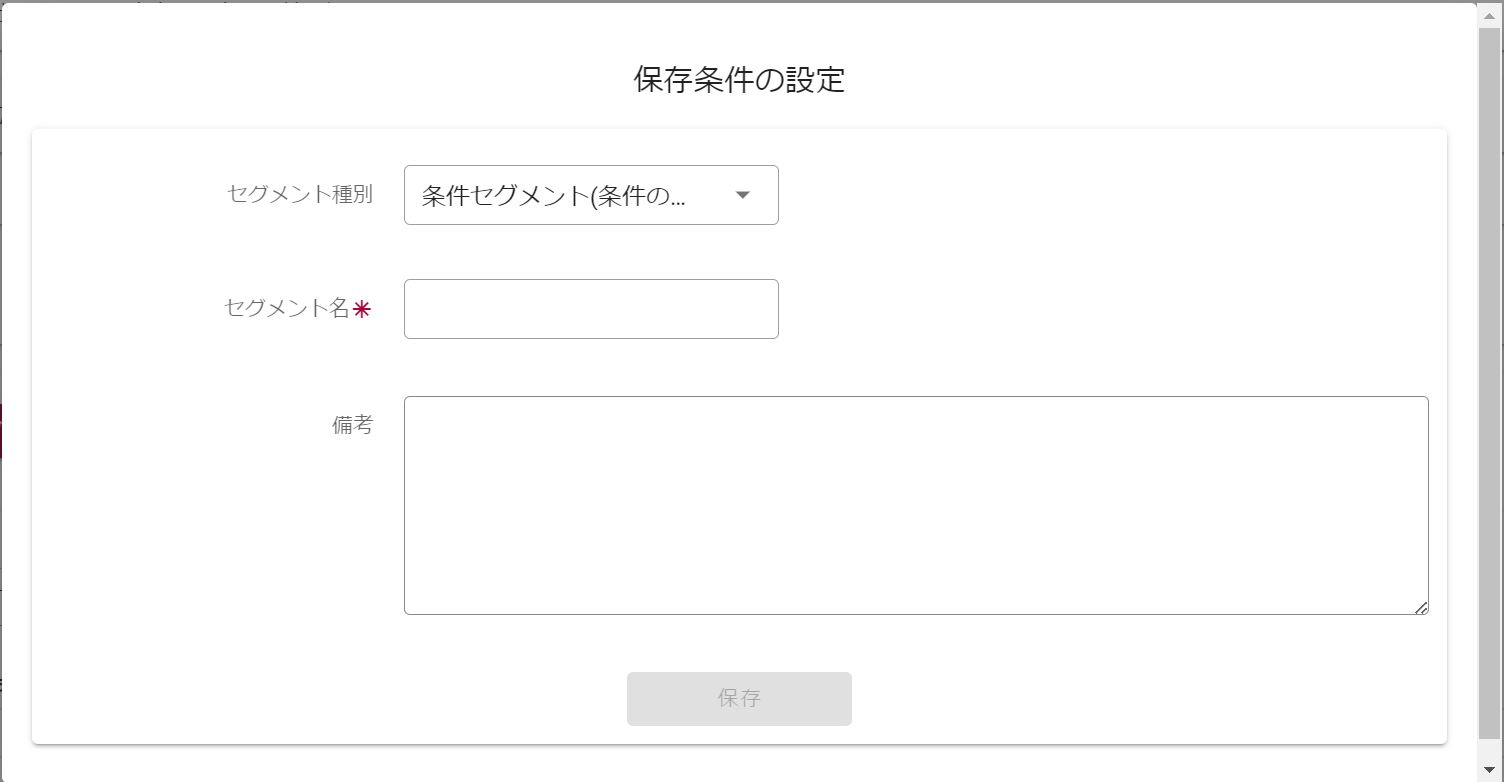This screenshot has height=782, width=1504.
Task: Grab the 備考 textarea resize handle
Action: (x=1421, y=608)
